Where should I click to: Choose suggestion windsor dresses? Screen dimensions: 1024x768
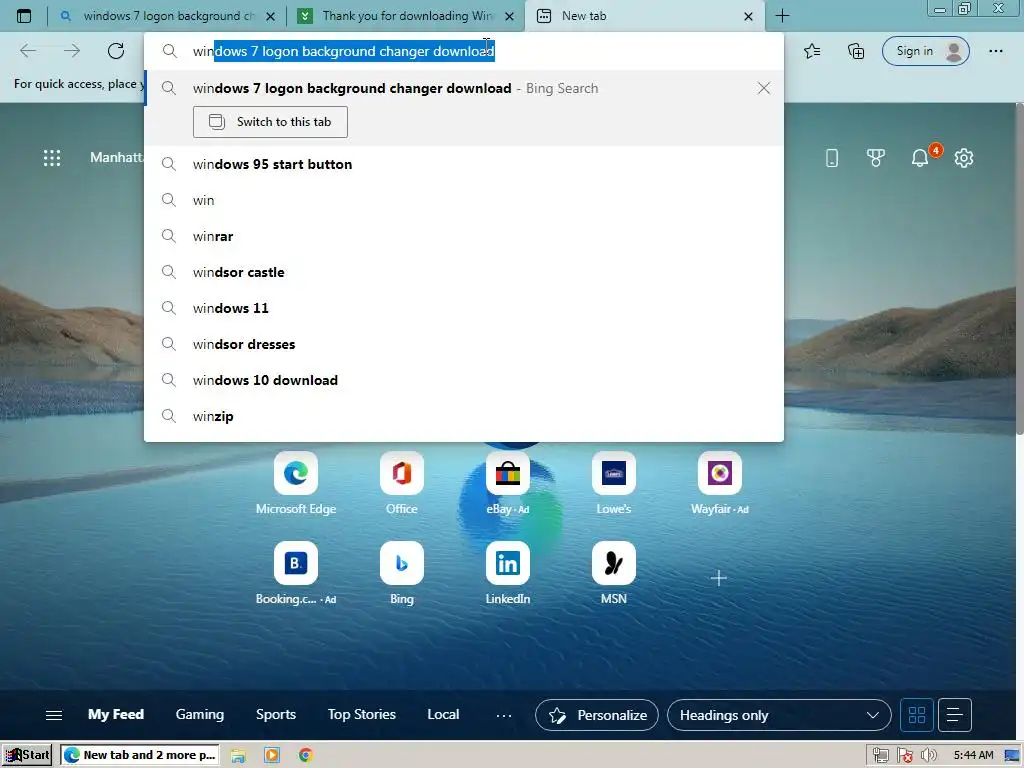(464, 344)
